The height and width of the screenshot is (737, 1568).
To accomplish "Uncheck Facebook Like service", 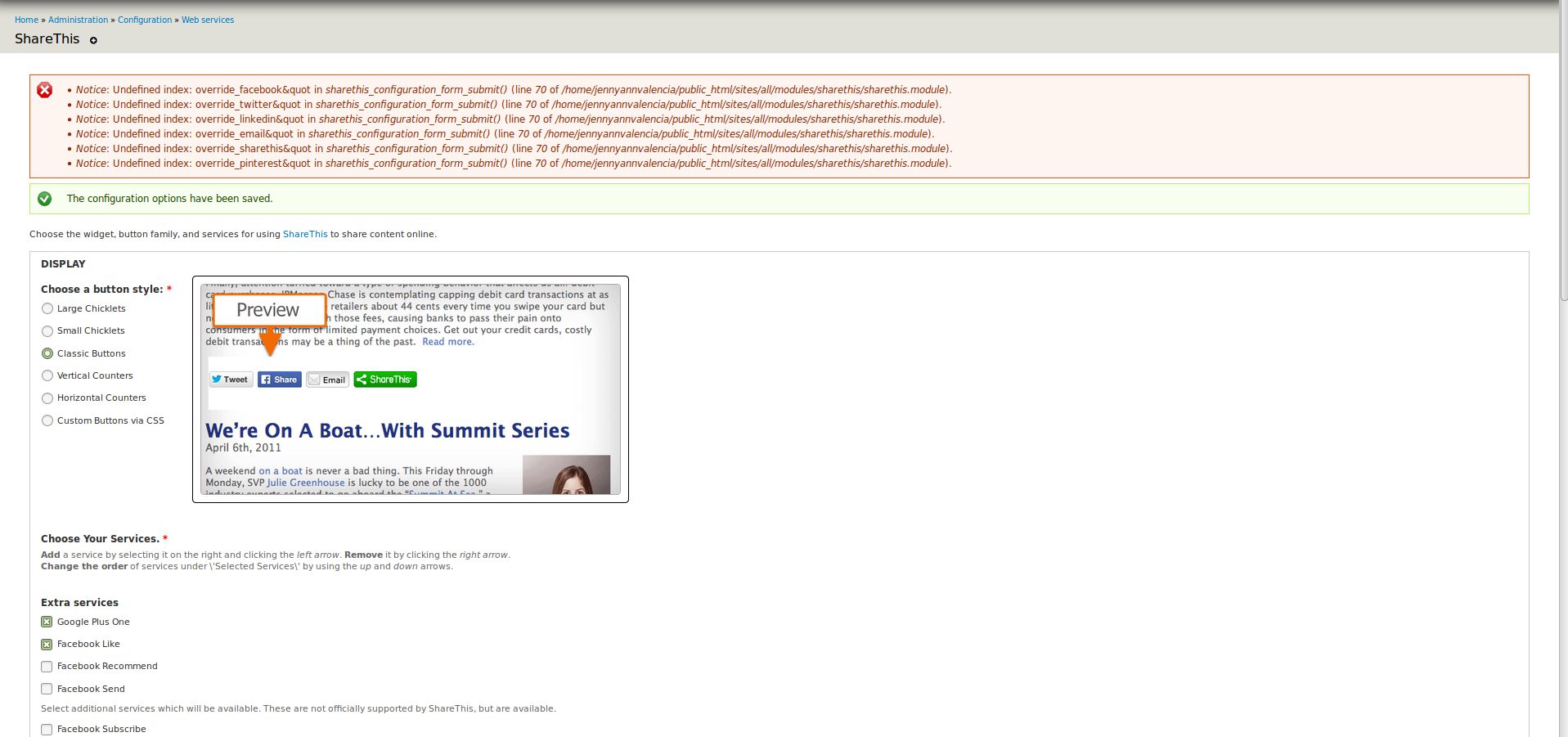I will [47, 644].
